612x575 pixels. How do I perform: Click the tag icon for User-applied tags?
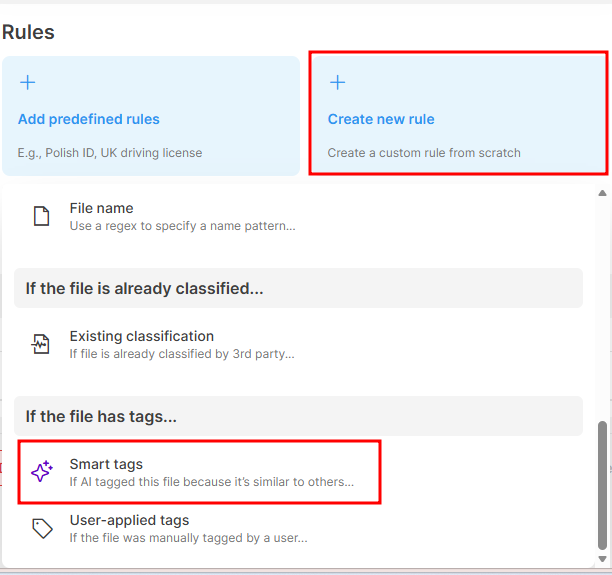(x=41, y=528)
